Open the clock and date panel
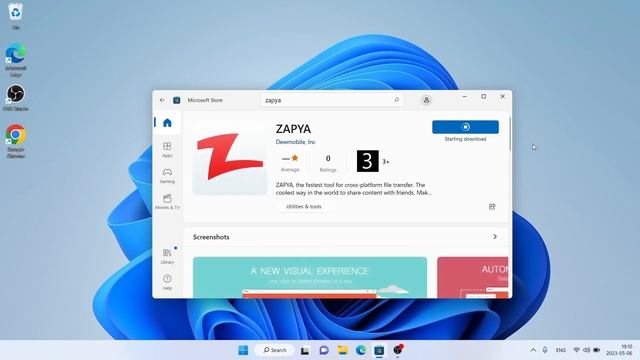 click(619, 350)
